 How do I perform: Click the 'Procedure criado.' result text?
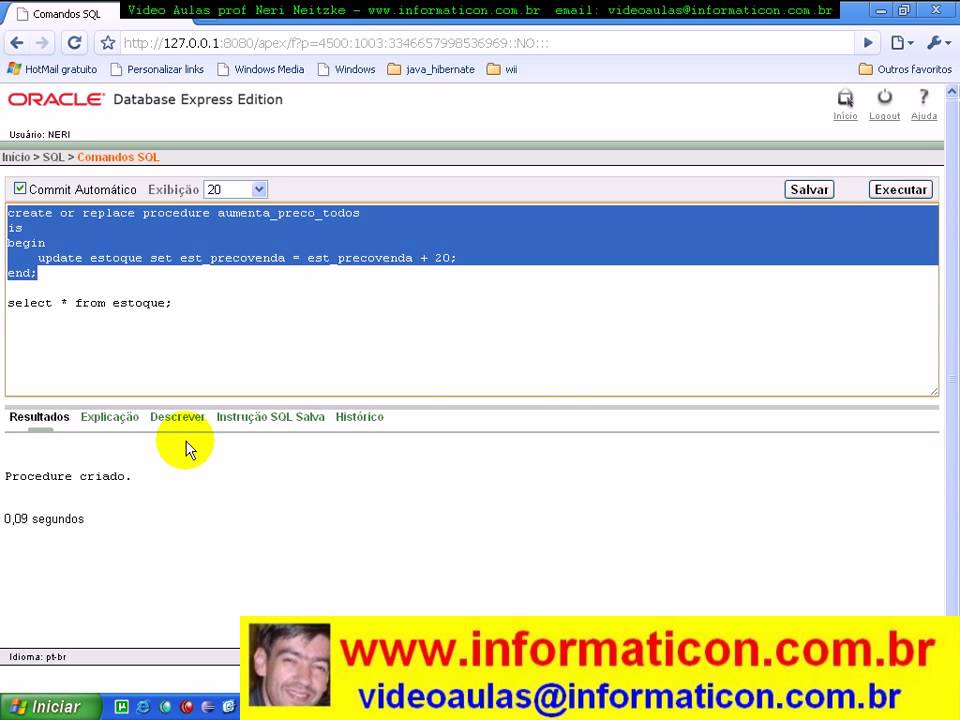pos(68,476)
